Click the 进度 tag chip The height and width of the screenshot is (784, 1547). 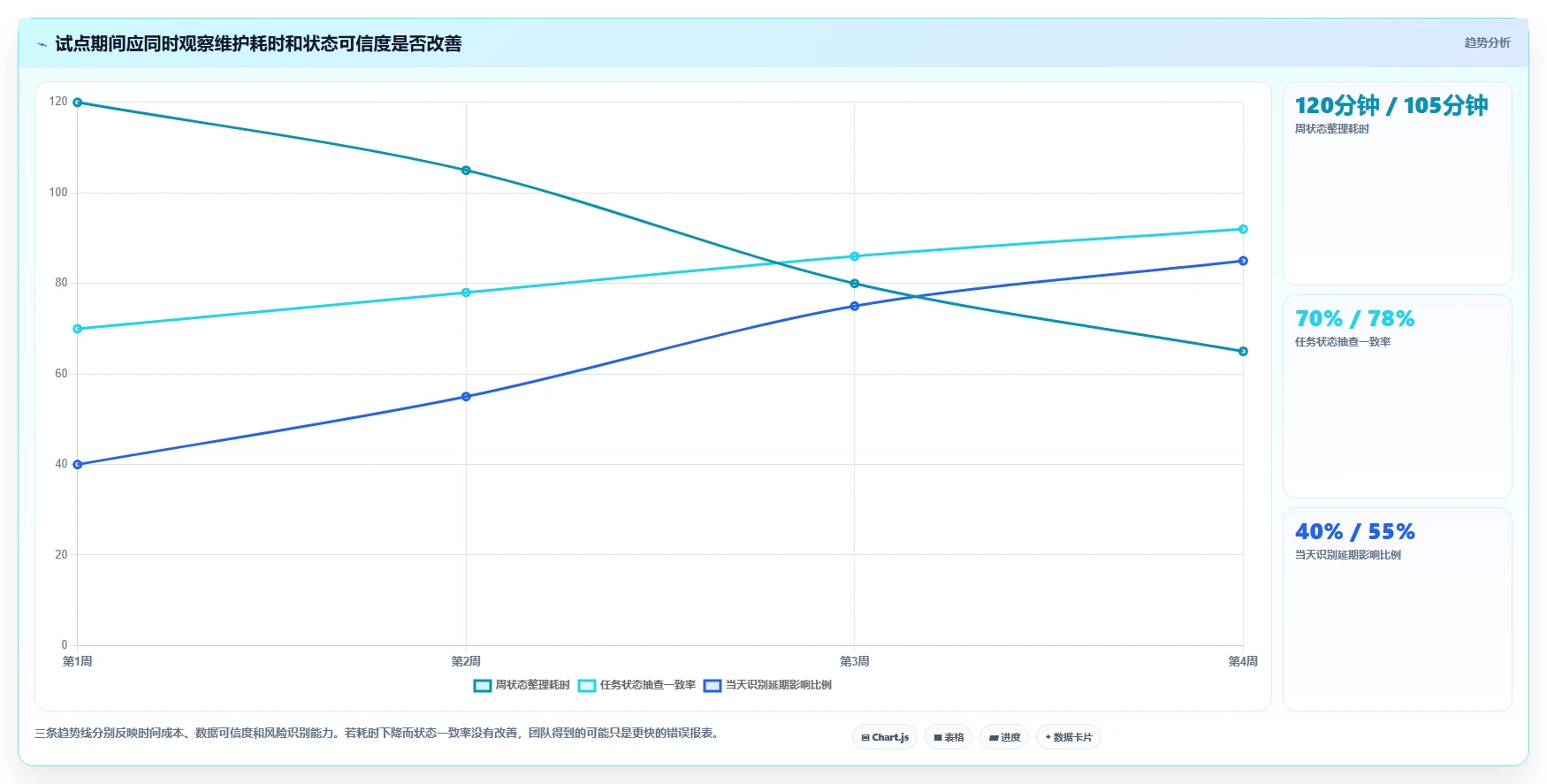(1004, 737)
